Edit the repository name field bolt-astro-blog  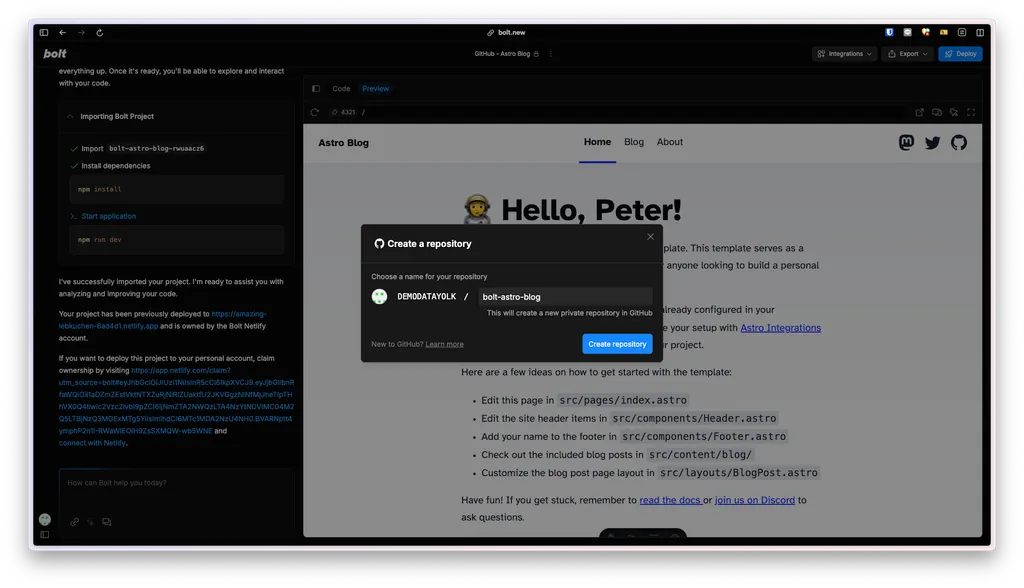point(566,297)
